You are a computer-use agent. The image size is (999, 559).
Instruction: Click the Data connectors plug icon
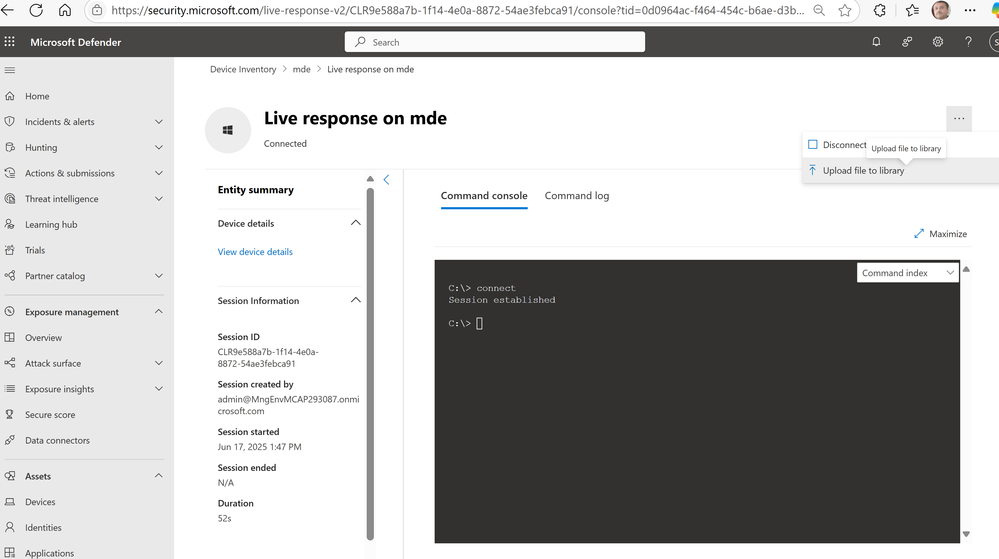coord(10,440)
